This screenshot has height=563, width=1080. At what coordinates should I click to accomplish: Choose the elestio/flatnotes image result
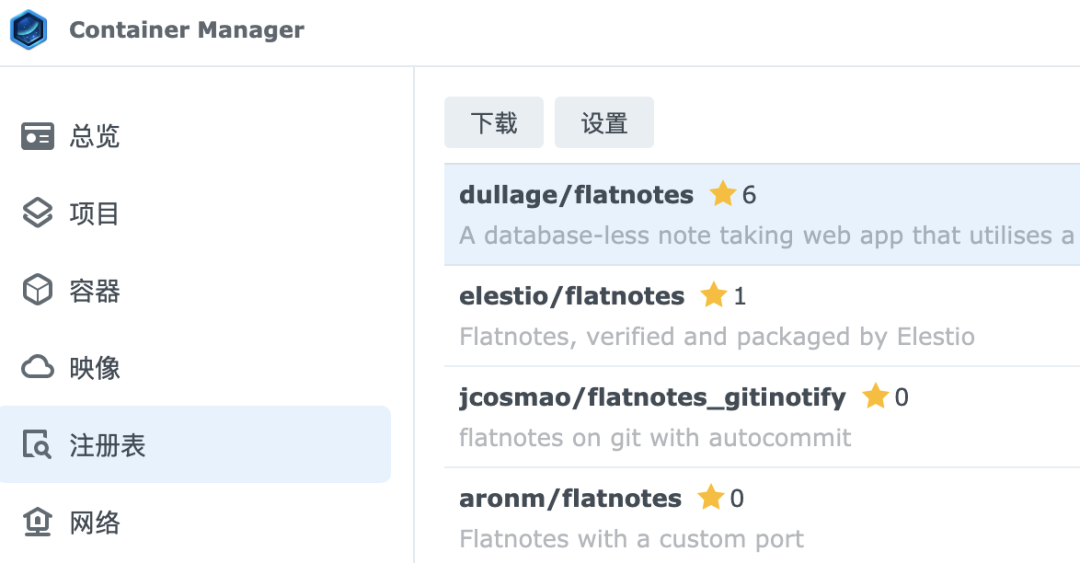click(760, 316)
